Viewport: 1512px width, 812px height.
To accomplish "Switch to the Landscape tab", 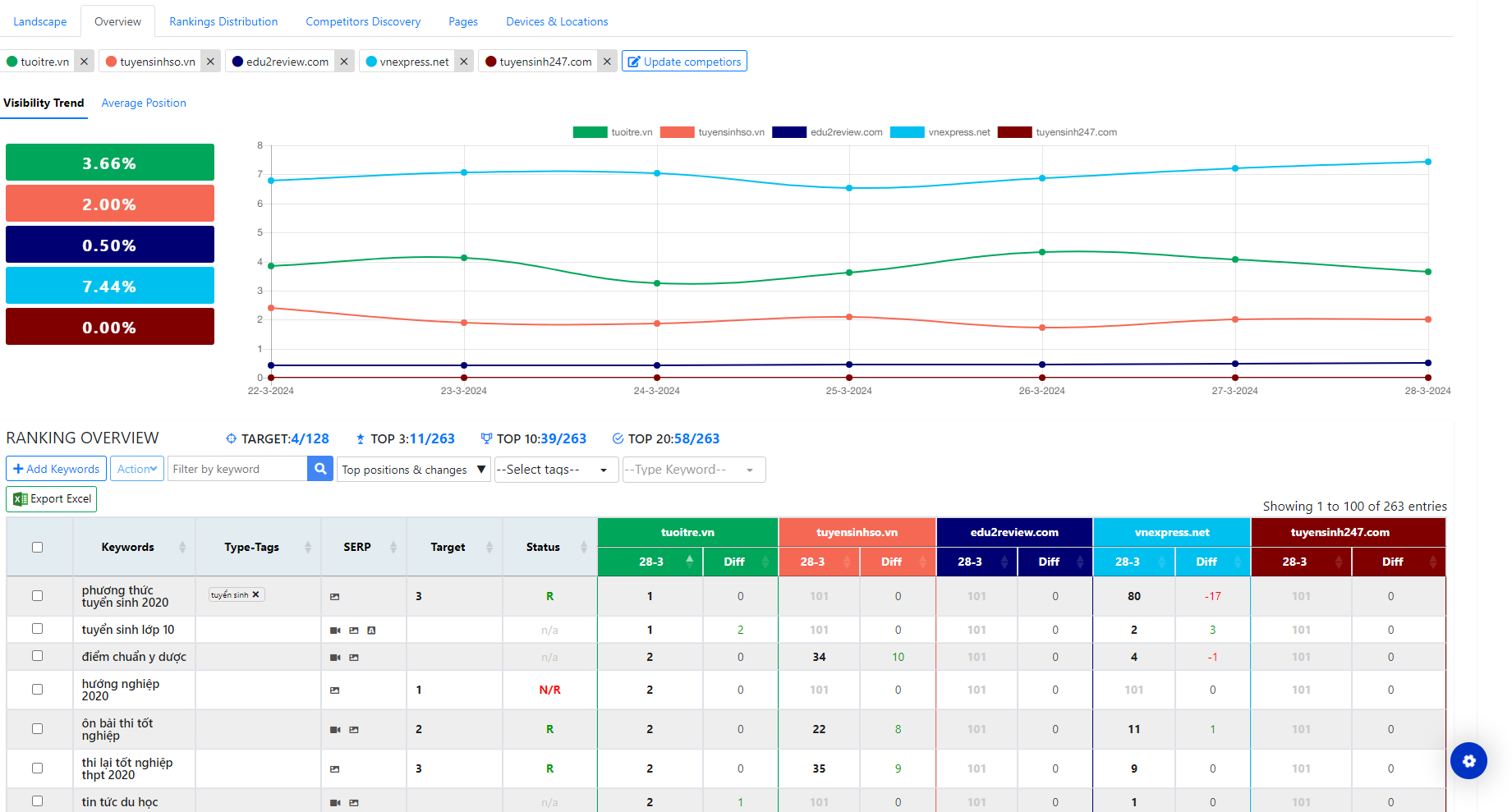I will tap(40, 21).
